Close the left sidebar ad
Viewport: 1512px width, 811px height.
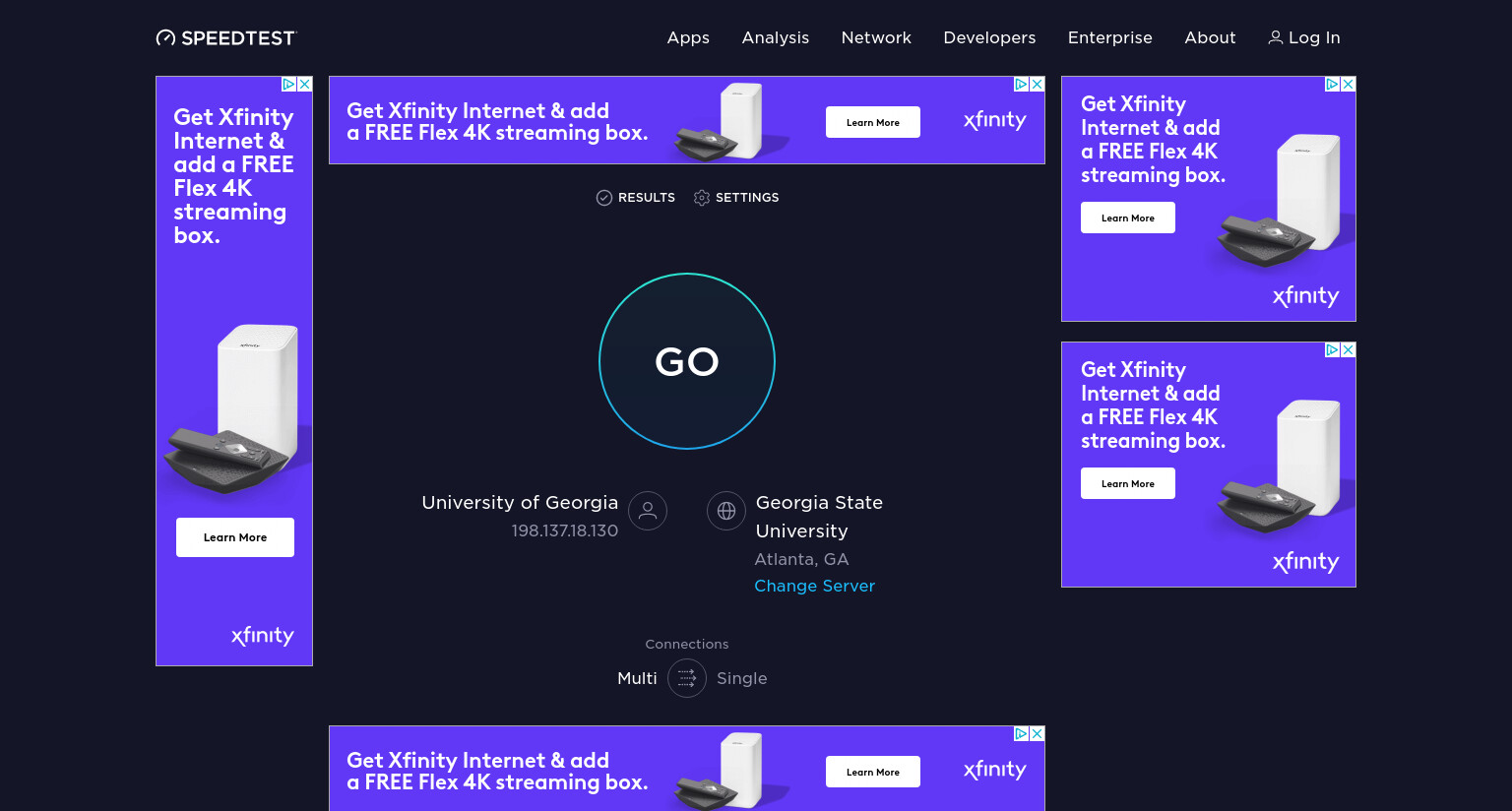305,85
